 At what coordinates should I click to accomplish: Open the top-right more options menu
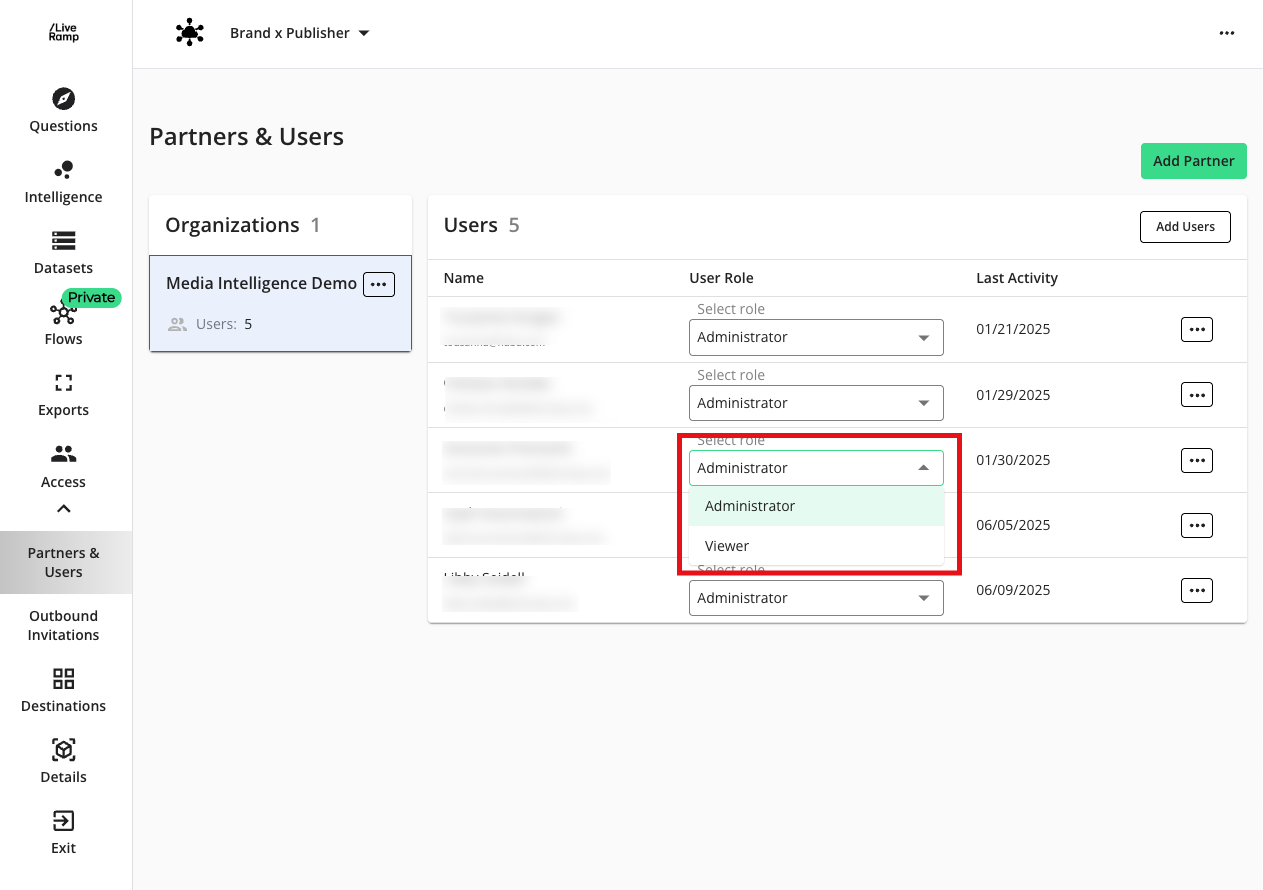(1226, 33)
